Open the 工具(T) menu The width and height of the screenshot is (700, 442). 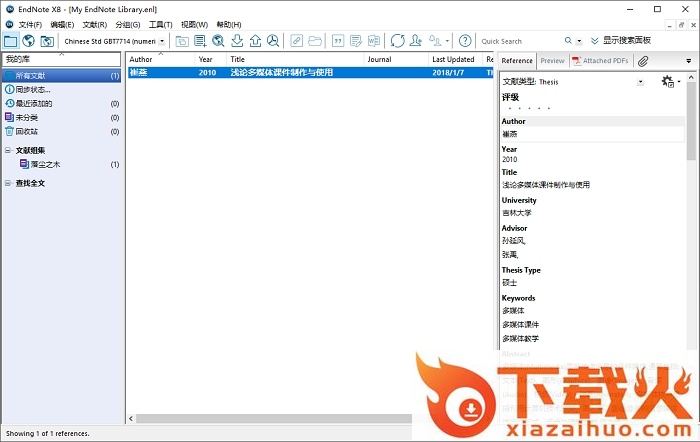(160, 24)
